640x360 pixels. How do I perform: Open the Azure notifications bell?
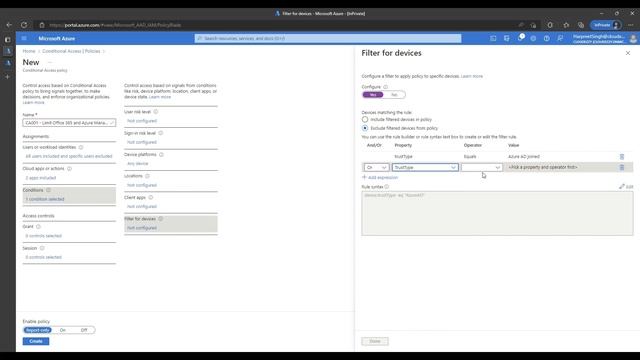point(520,38)
